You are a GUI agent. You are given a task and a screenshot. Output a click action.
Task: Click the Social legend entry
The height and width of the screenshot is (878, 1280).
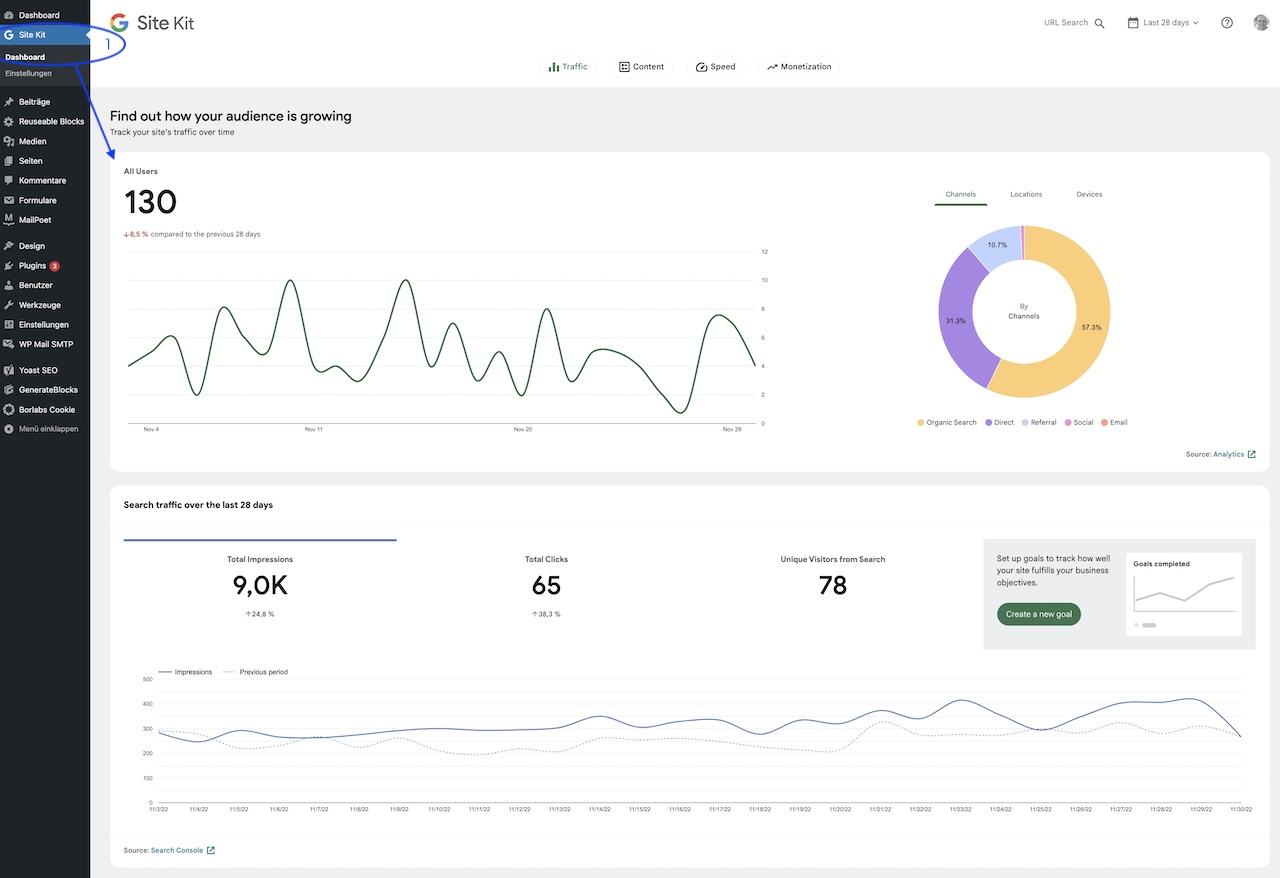[x=1079, y=423]
